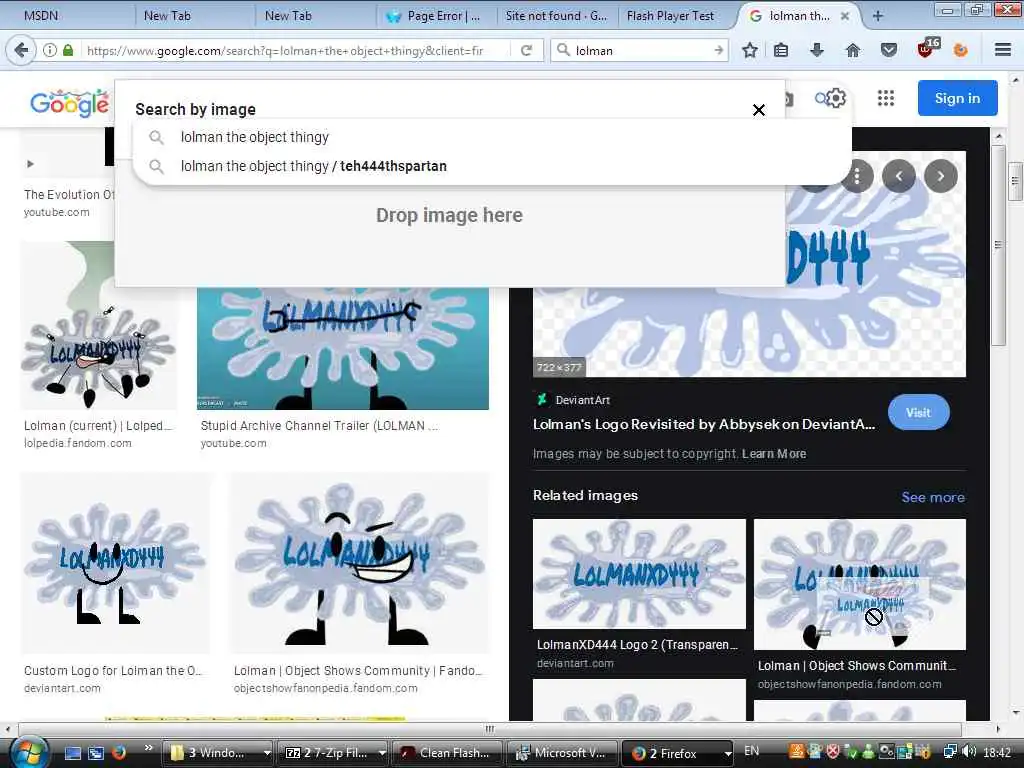
Task: Click the EN language indicator
Action: pyautogui.click(x=751, y=751)
